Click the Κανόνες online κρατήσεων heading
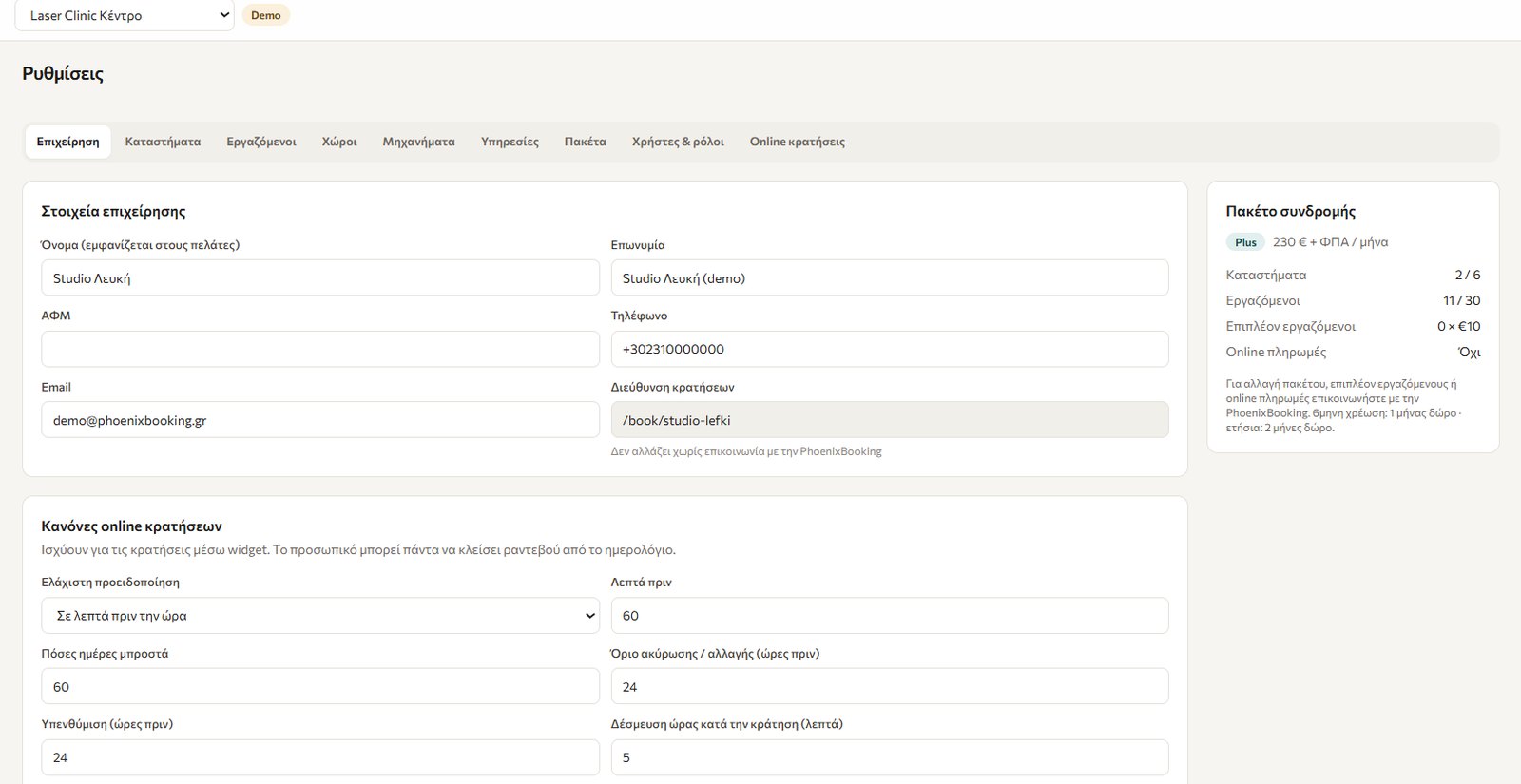 (131, 526)
